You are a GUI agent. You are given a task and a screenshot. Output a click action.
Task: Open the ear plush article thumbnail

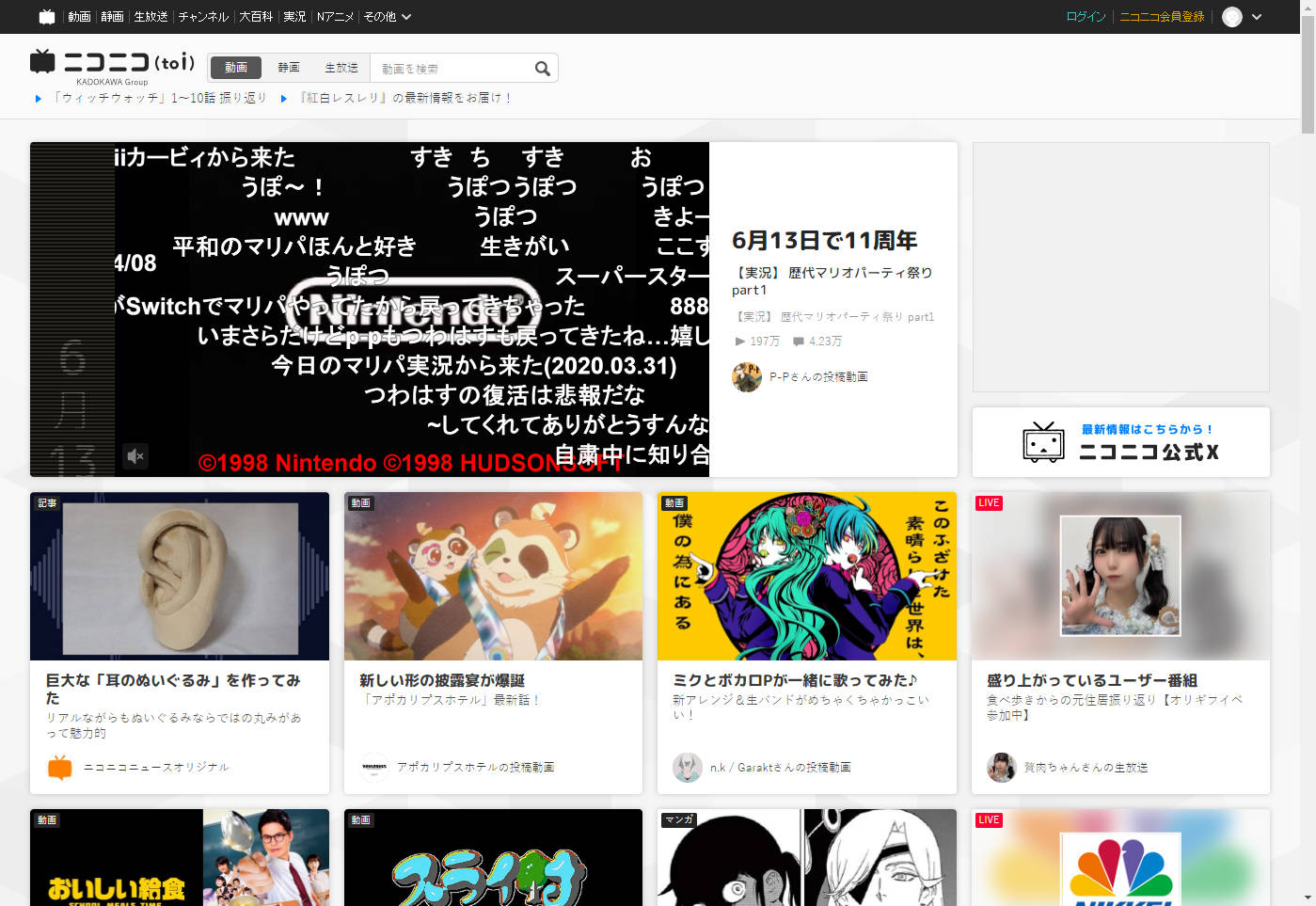pos(180,576)
